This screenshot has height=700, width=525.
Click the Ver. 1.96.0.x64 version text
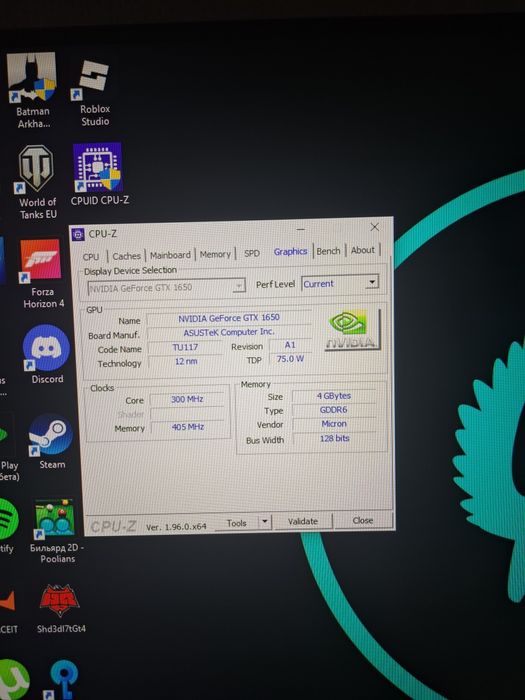pos(176,527)
